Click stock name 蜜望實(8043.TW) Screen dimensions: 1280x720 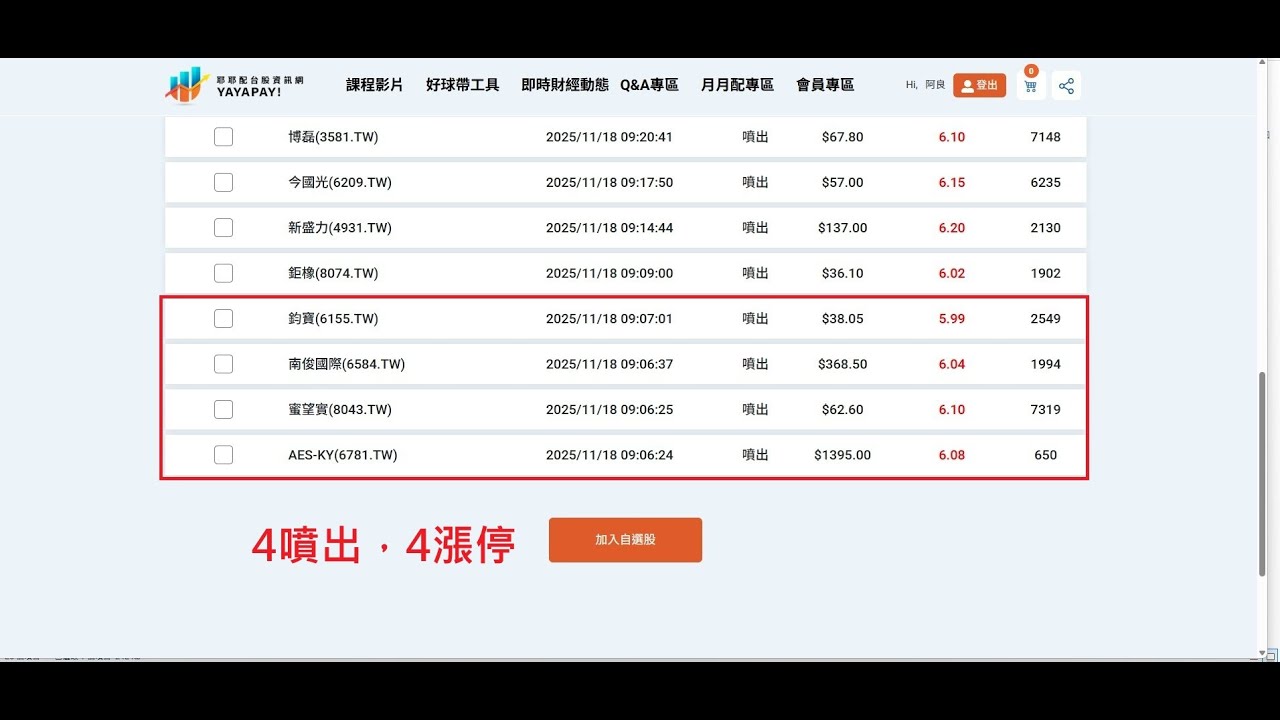coord(340,409)
